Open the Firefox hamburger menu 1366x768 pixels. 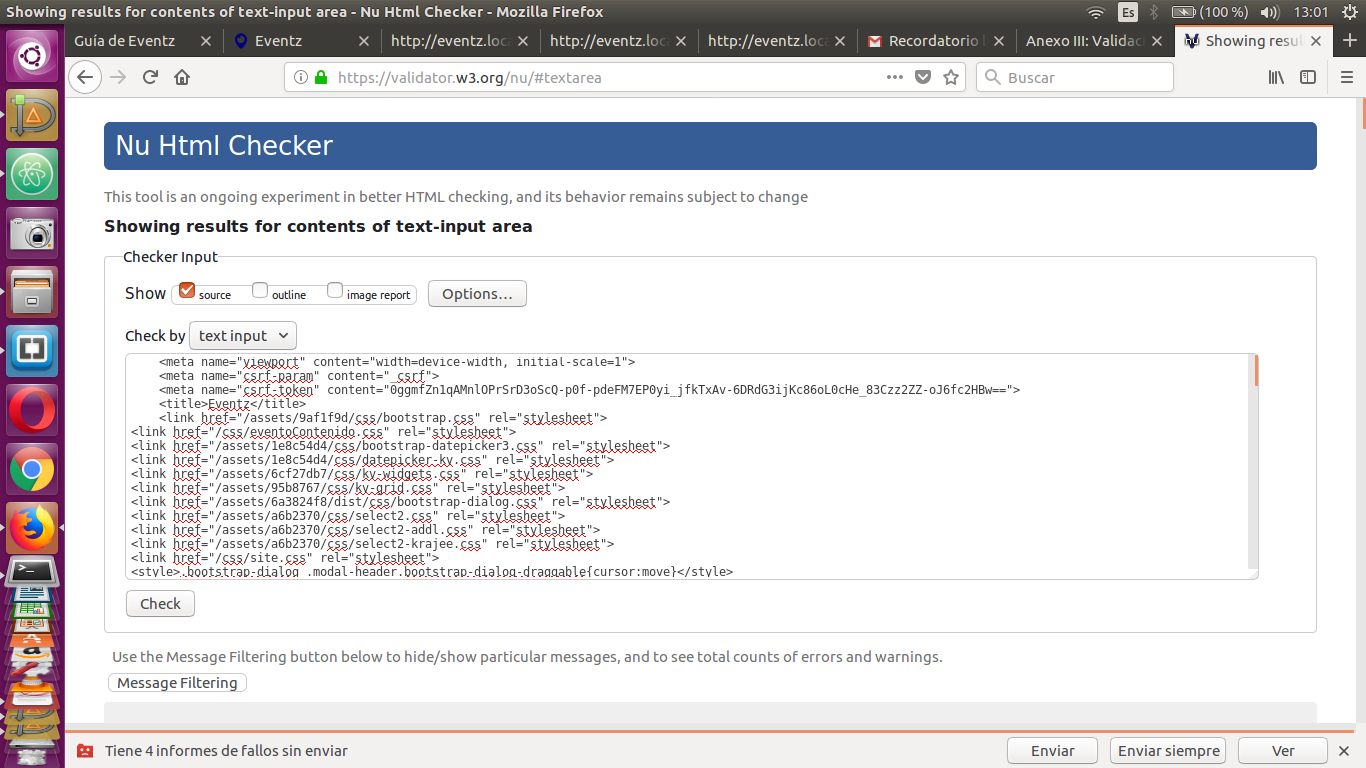1346,77
